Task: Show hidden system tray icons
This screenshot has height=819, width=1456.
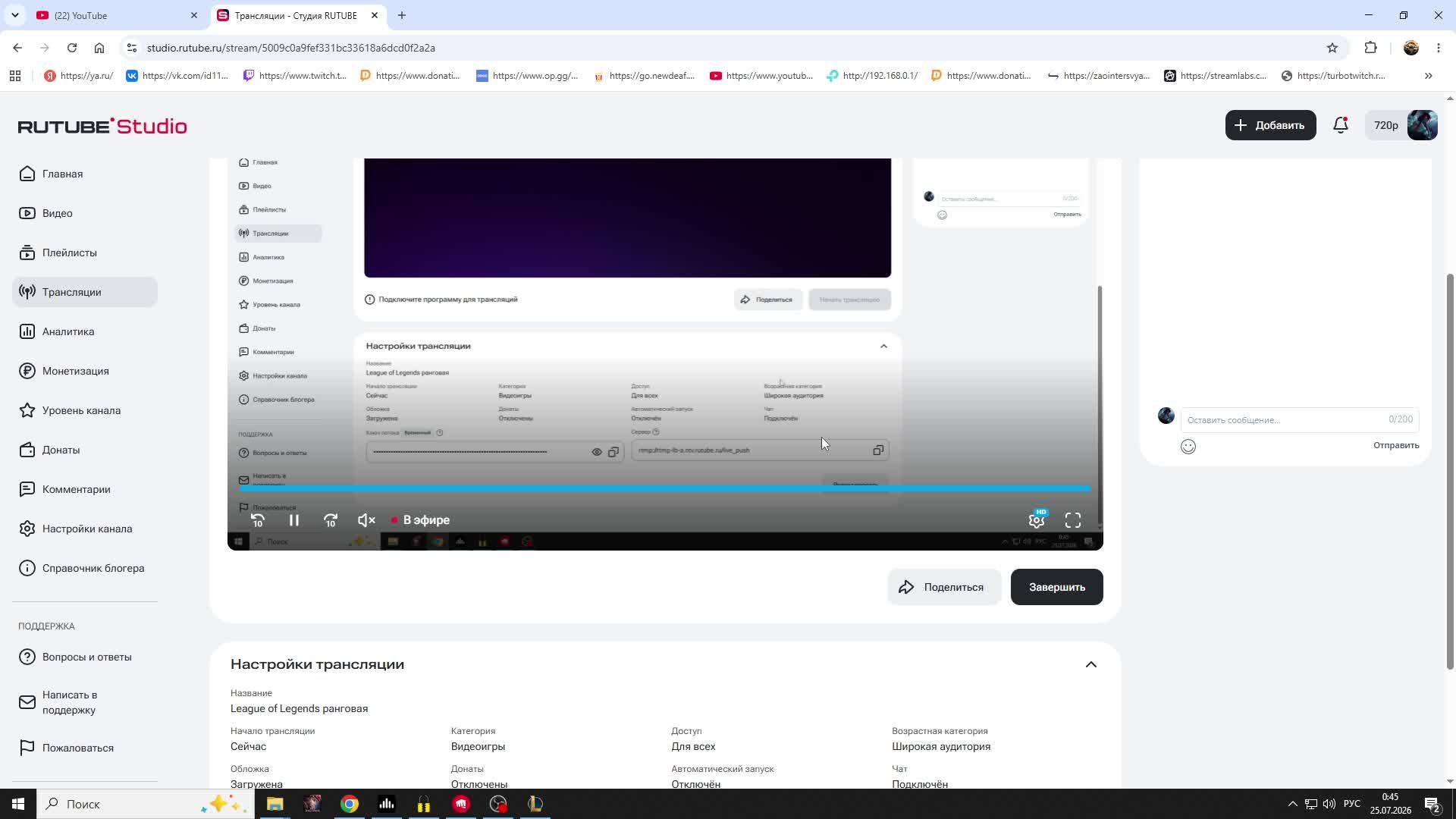Action: click(1292, 804)
